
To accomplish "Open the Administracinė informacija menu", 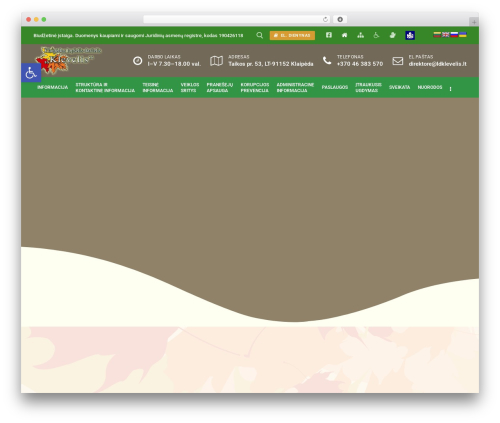I will [x=295, y=87].
